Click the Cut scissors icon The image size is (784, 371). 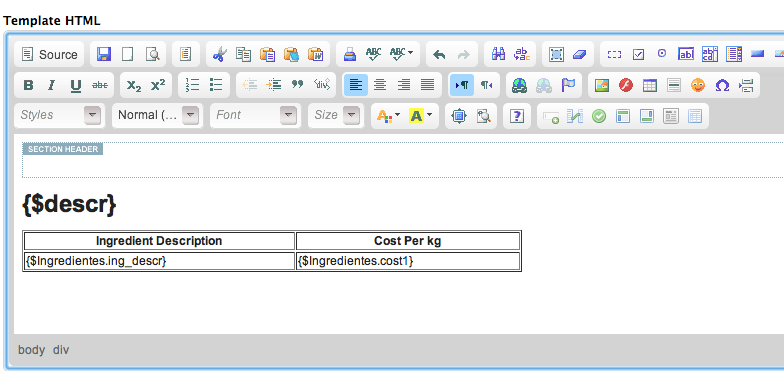[219, 54]
